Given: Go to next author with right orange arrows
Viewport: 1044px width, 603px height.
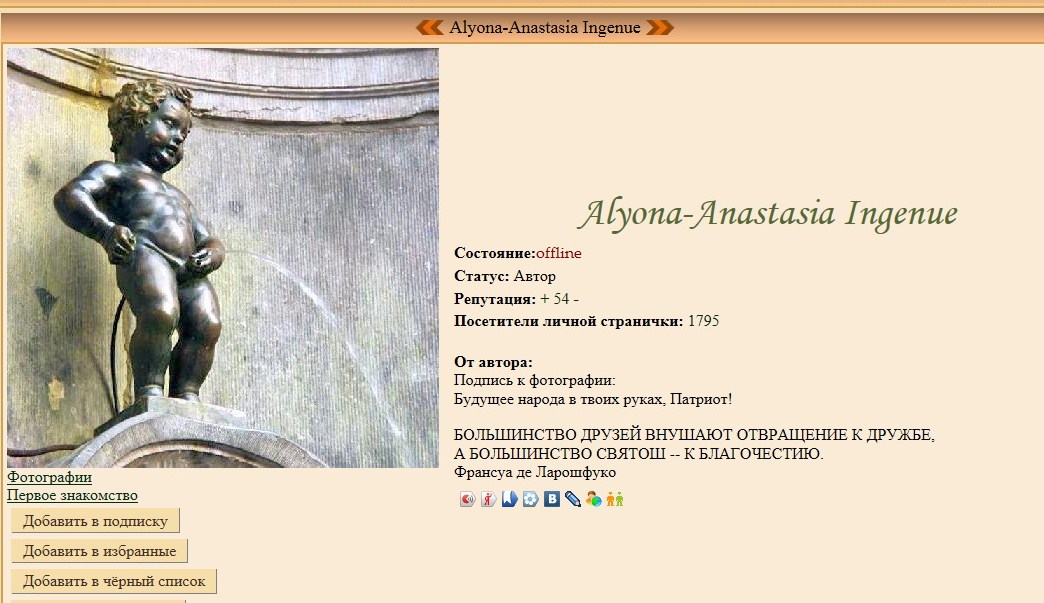Looking at the screenshot, I should click(x=660, y=27).
